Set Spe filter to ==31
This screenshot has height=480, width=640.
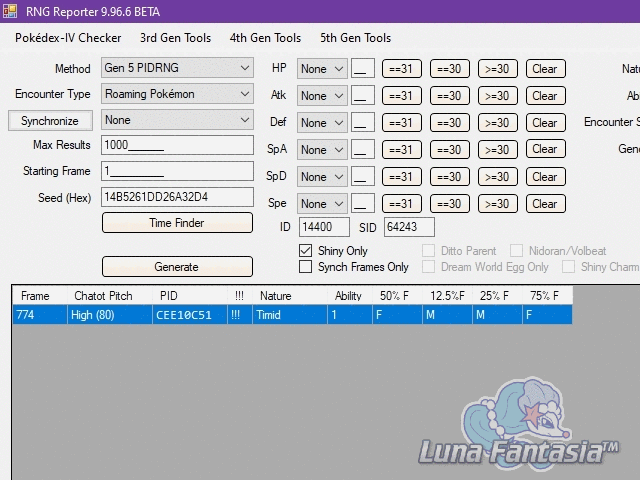[402, 204]
